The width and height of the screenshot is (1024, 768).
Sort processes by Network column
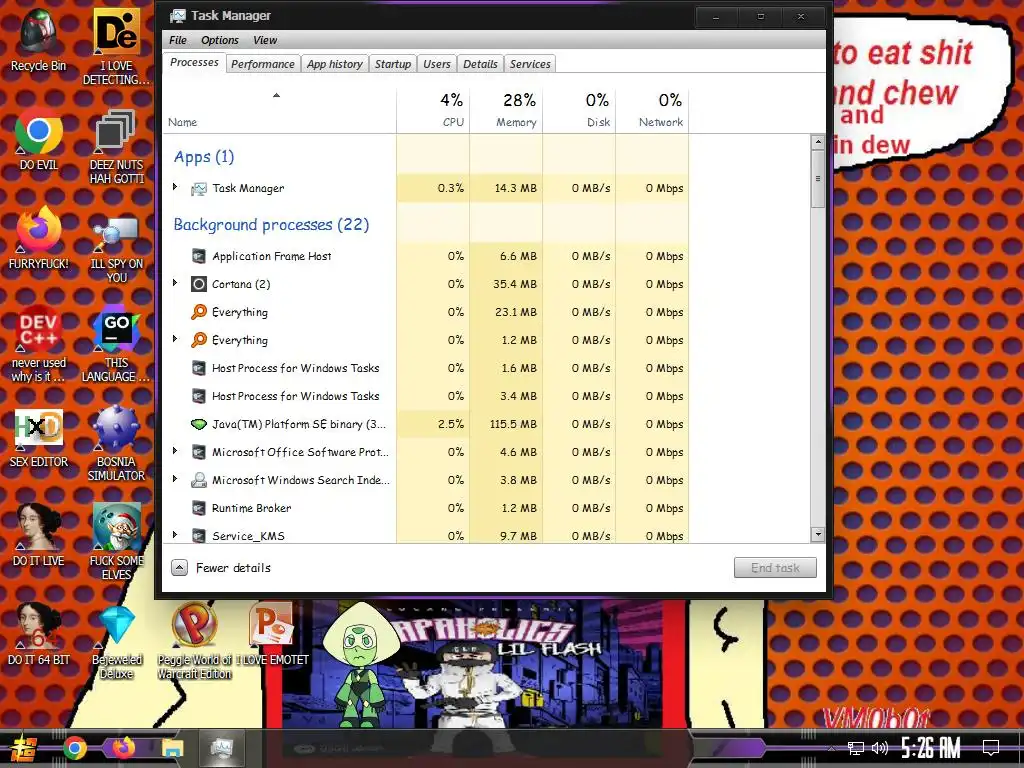click(x=652, y=111)
